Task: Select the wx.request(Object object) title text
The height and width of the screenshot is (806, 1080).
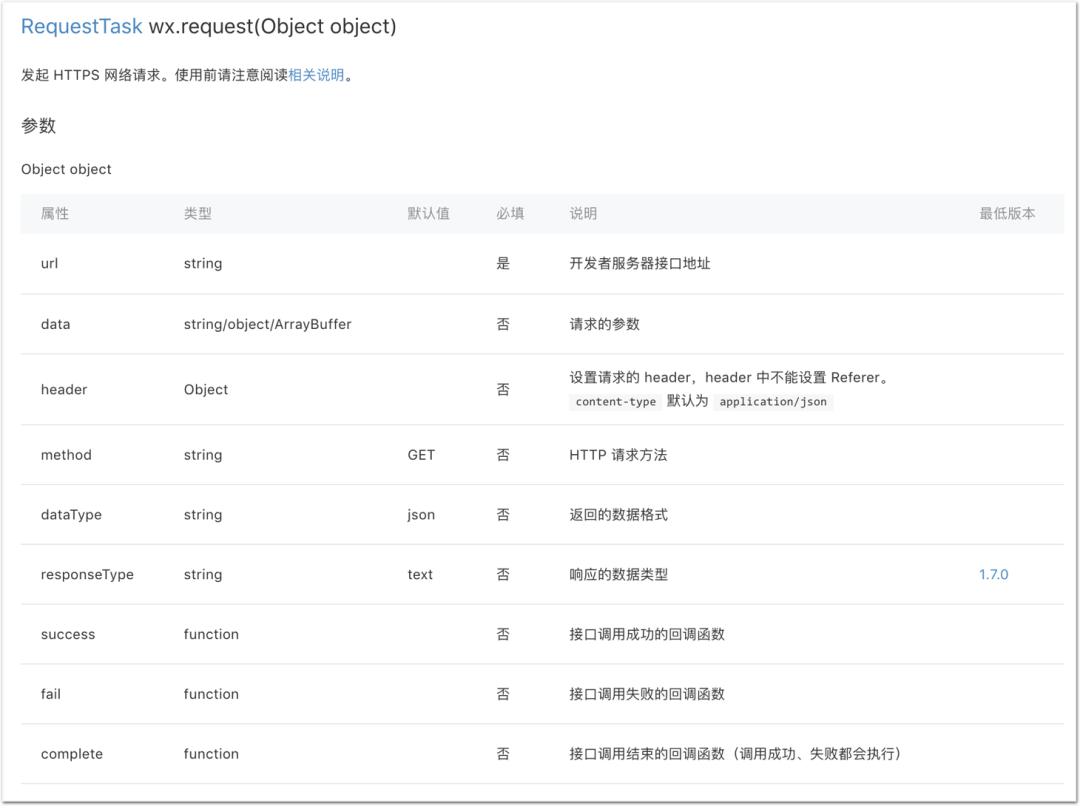Action: click(x=271, y=26)
